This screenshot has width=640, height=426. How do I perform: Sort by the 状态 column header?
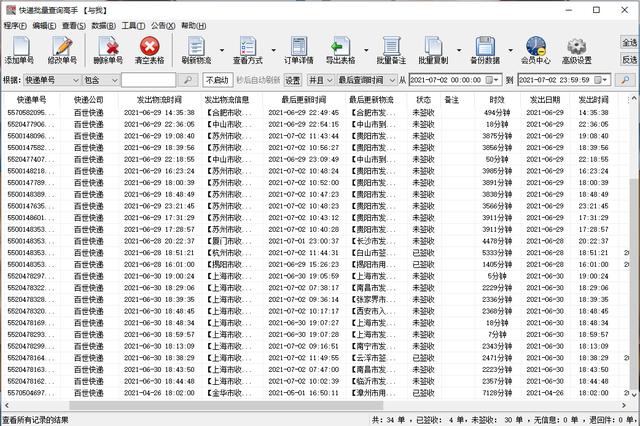(423, 100)
